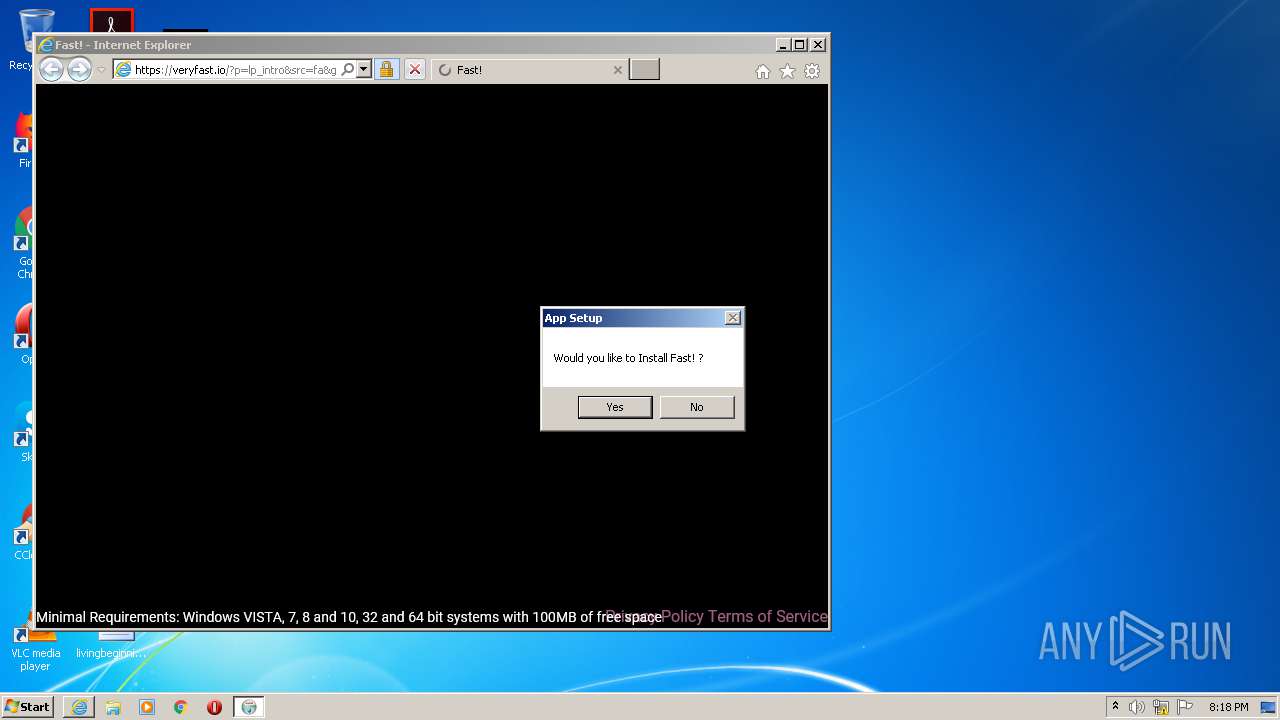Click the Show desktop button
Screen dimensions: 1280x720
click(x=1270, y=707)
